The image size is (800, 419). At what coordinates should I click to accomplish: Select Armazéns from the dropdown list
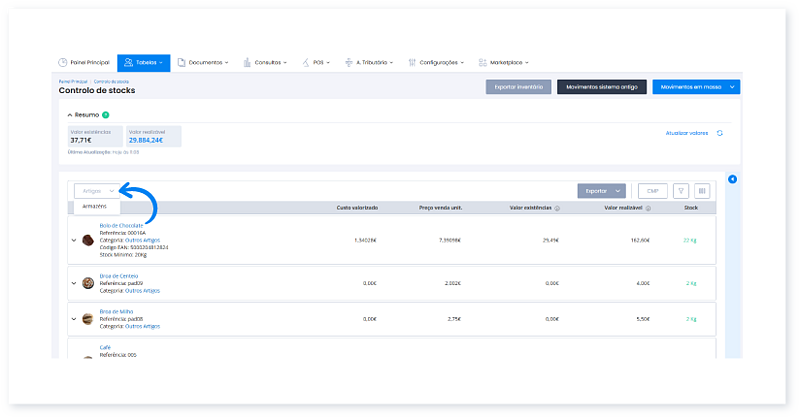[96, 206]
